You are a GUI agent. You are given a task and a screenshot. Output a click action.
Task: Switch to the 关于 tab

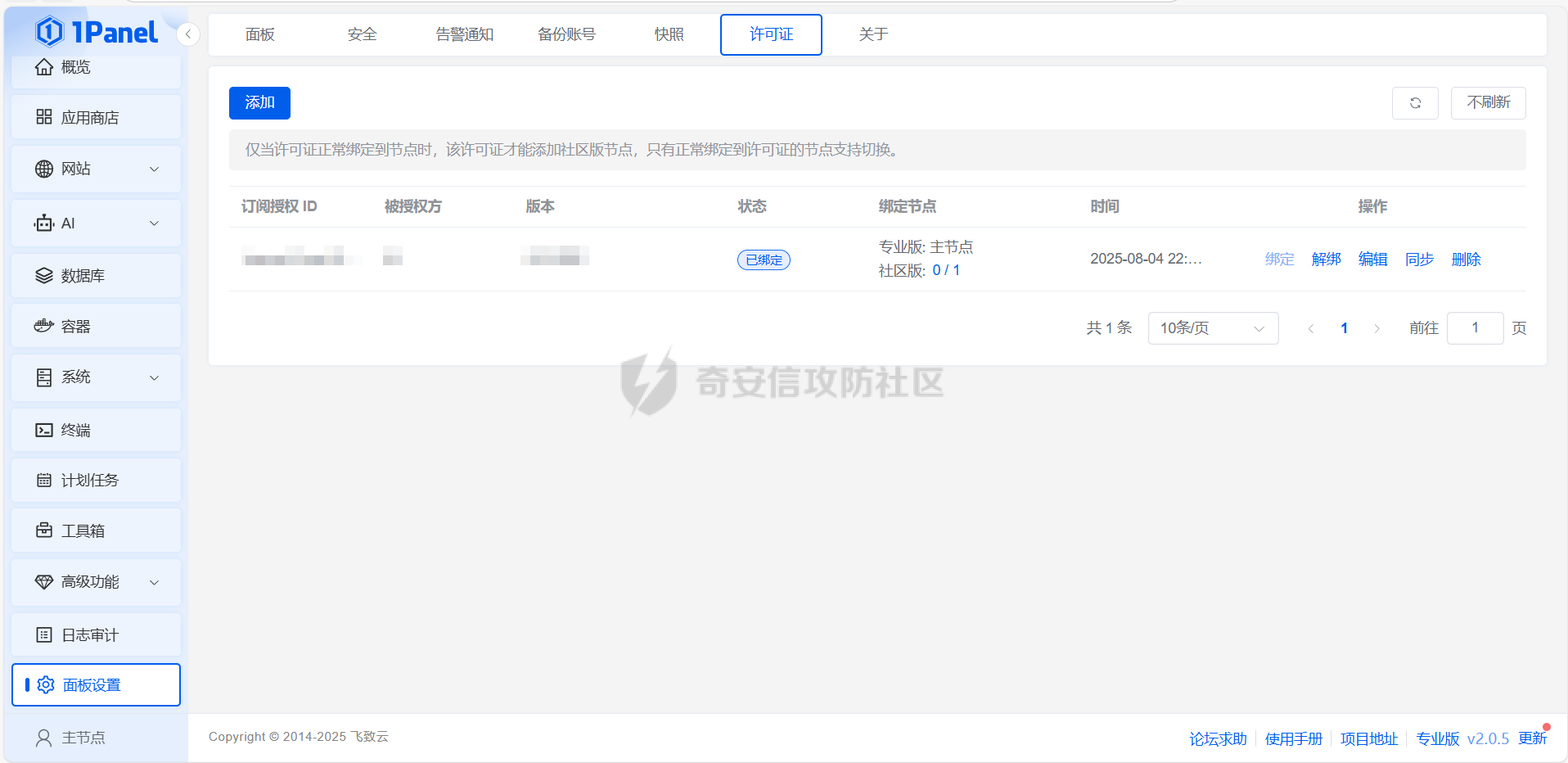coord(873,34)
